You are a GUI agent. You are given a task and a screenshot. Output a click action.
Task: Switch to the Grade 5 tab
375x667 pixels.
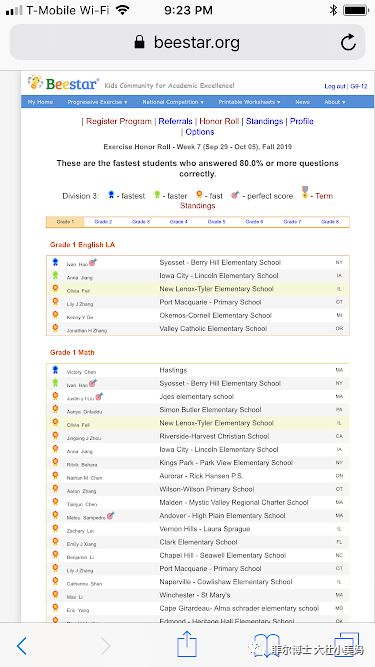point(216,222)
